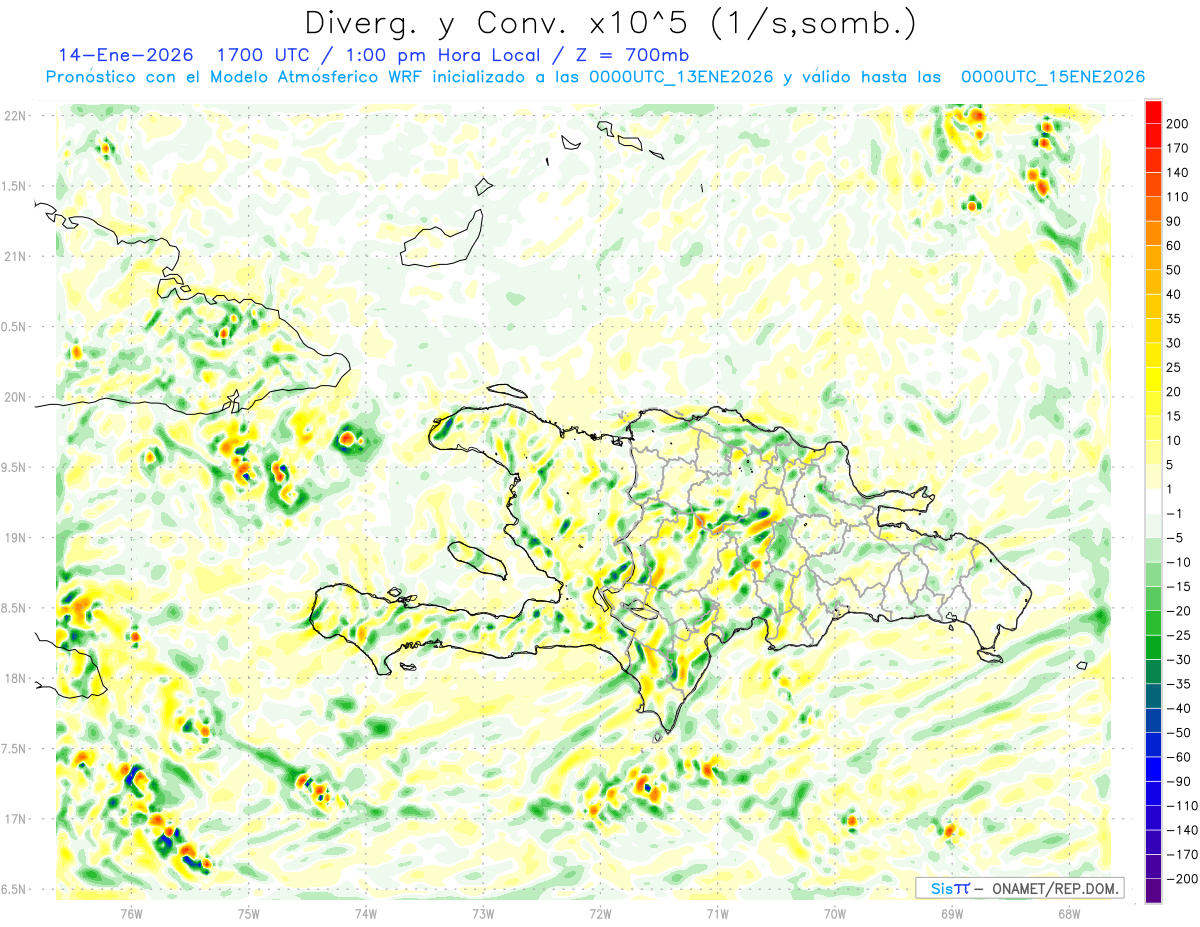
Task: Click the "74W" longitude label
Action: click(x=366, y=913)
